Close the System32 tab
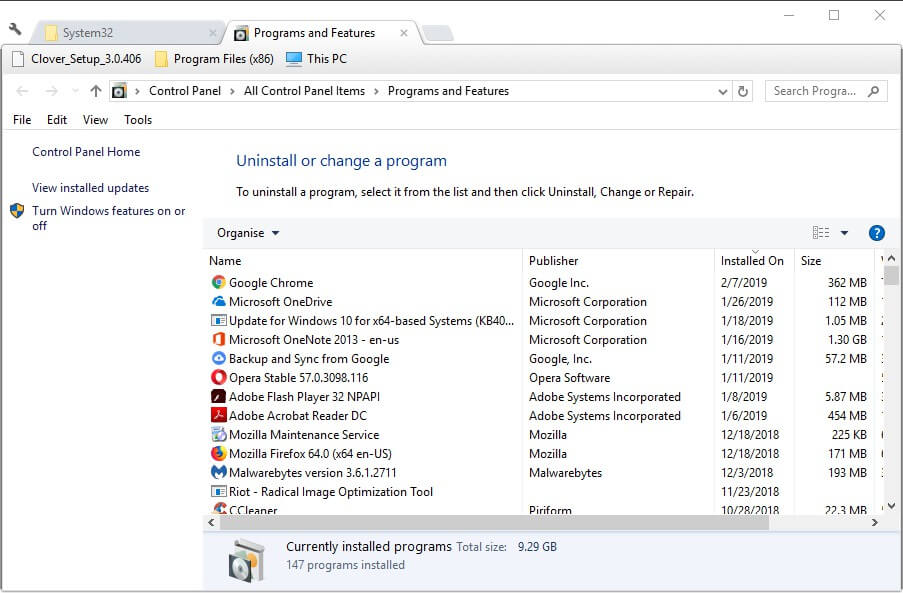This screenshot has width=903, height=593. tap(213, 33)
